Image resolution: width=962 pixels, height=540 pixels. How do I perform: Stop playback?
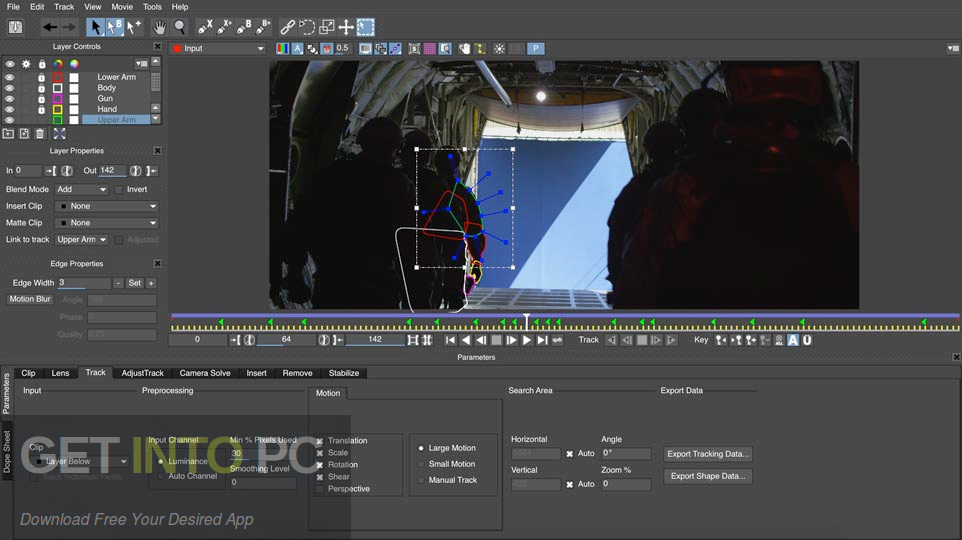coord(496,340)
